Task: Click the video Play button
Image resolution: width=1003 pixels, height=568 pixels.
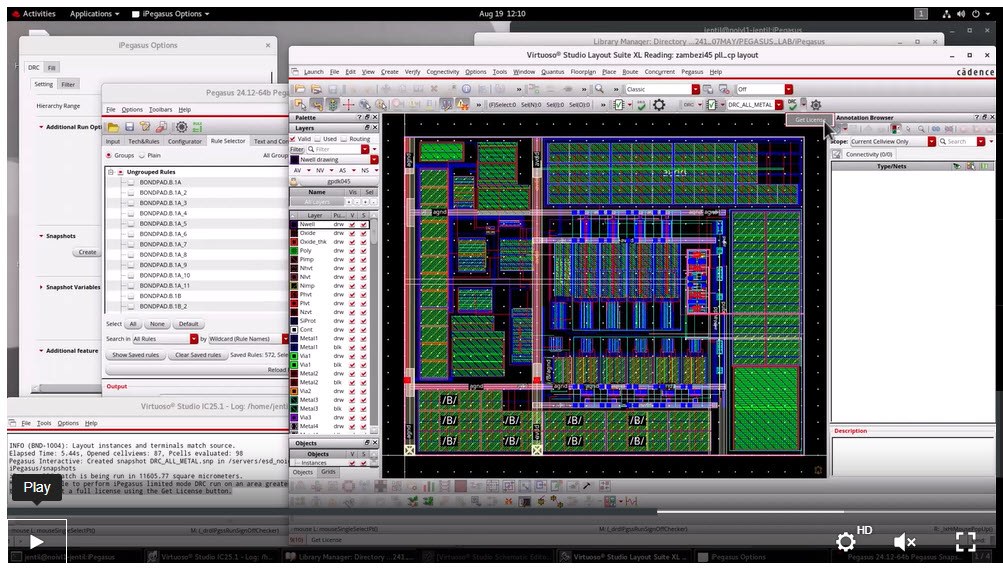Action: [36, 542]
